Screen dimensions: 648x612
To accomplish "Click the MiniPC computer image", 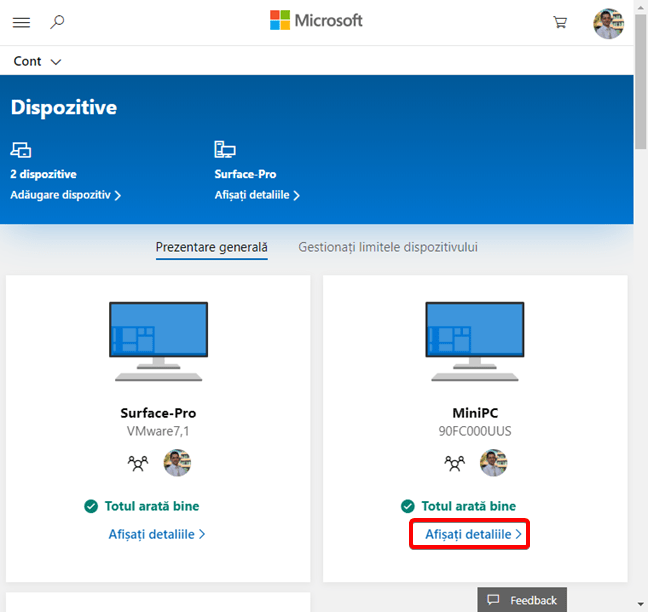I will [x=475, y=341].
